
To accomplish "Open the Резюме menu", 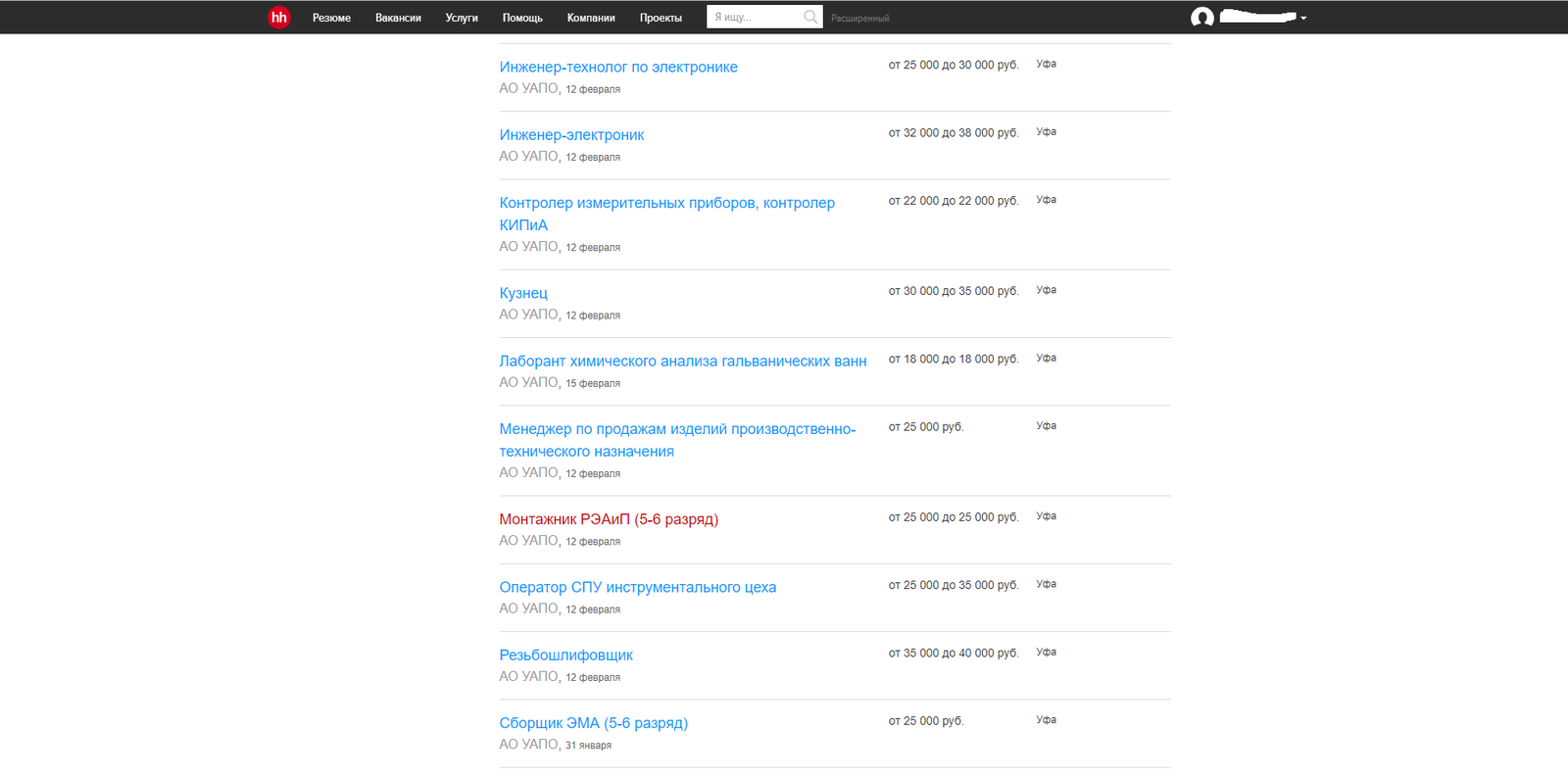I will [x=331, y=18].
